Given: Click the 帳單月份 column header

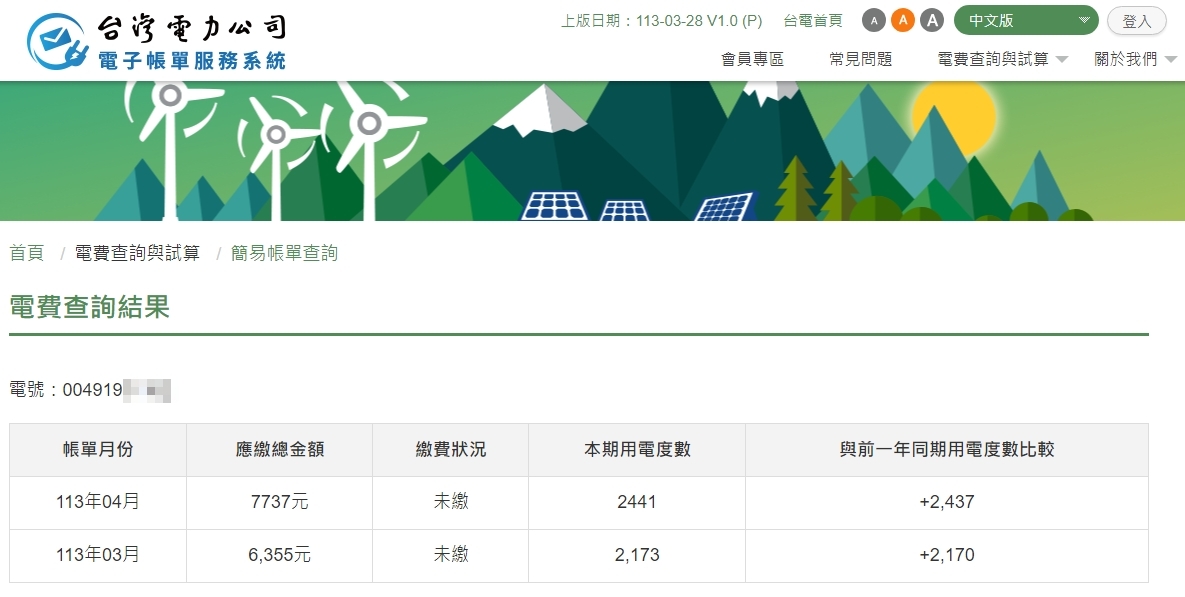Looking at the screenshot, I should (97, 450).
